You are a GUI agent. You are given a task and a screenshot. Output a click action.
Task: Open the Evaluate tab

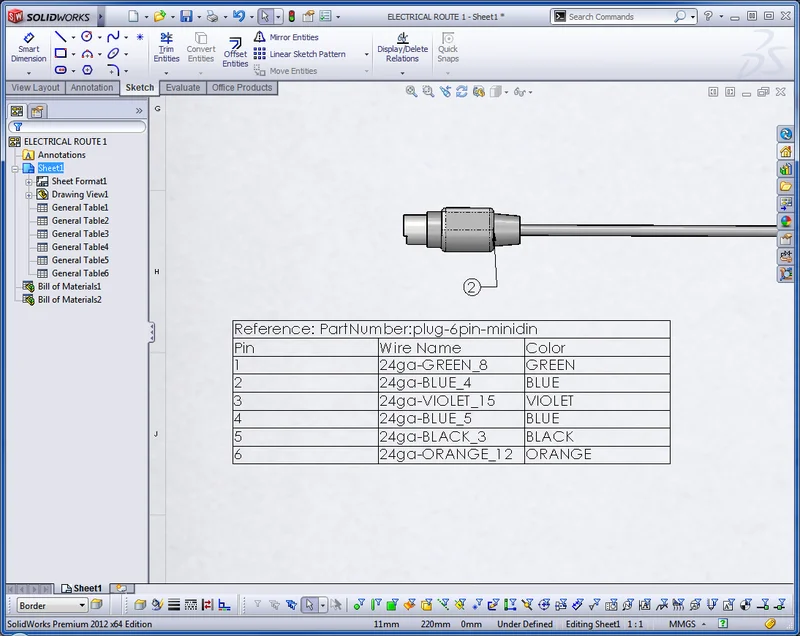click(x=183, y=88)
